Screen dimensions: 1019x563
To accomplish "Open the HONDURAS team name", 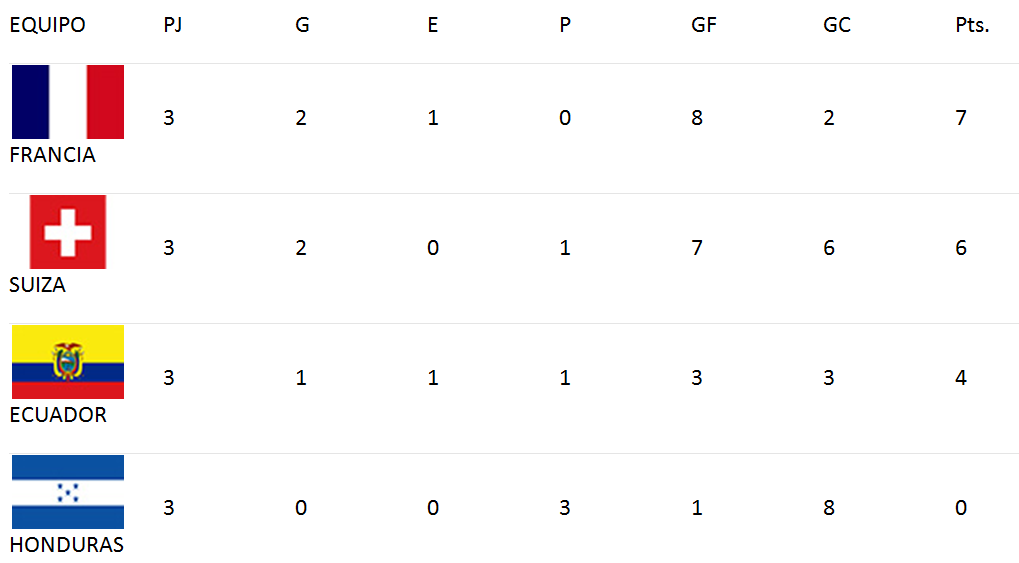I will [x=67, y=545].
